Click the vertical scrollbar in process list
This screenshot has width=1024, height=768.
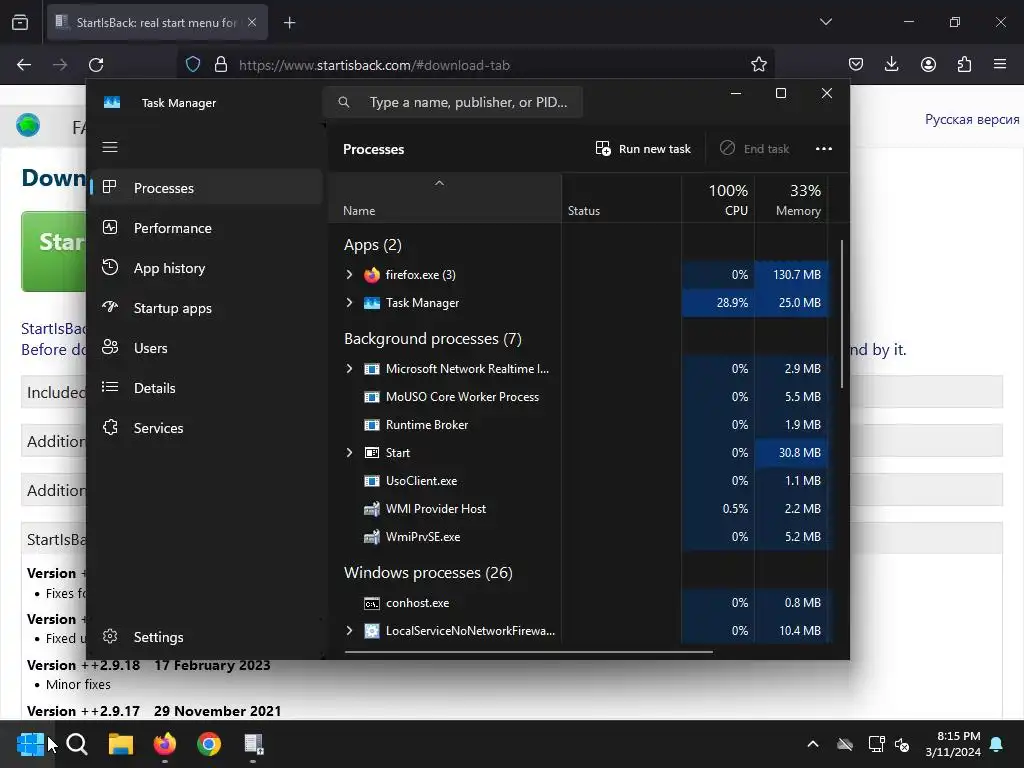click(842, 313)
